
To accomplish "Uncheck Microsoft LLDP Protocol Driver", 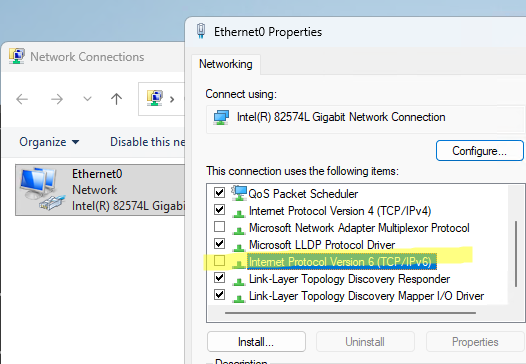I will 219,244.
